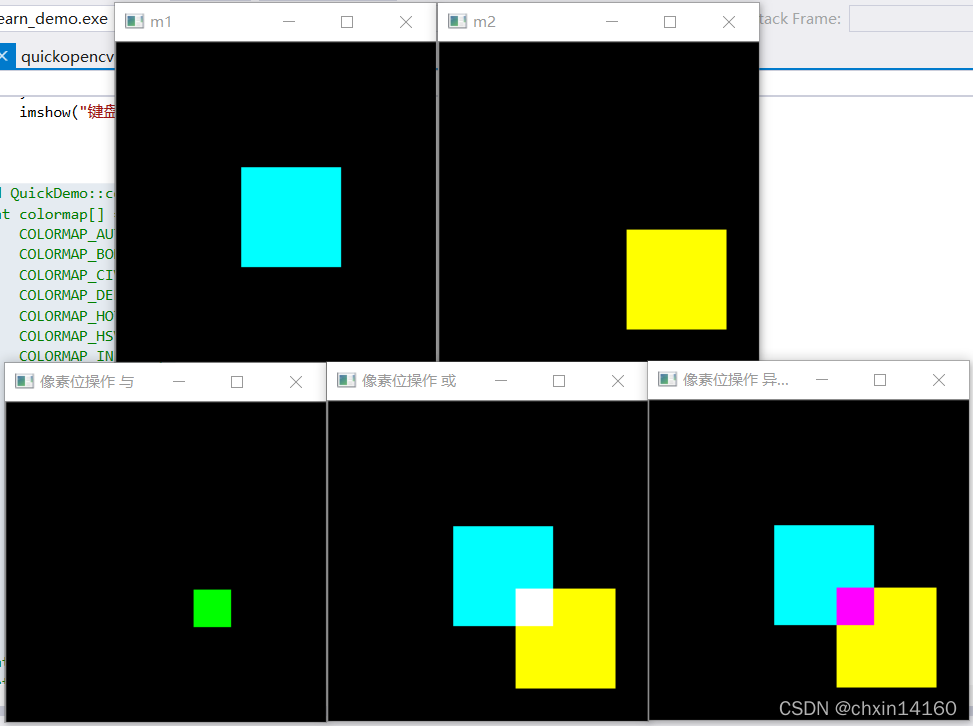Click the m2 window title text
This screenshot has height=726, width=973.
point(484,22)
